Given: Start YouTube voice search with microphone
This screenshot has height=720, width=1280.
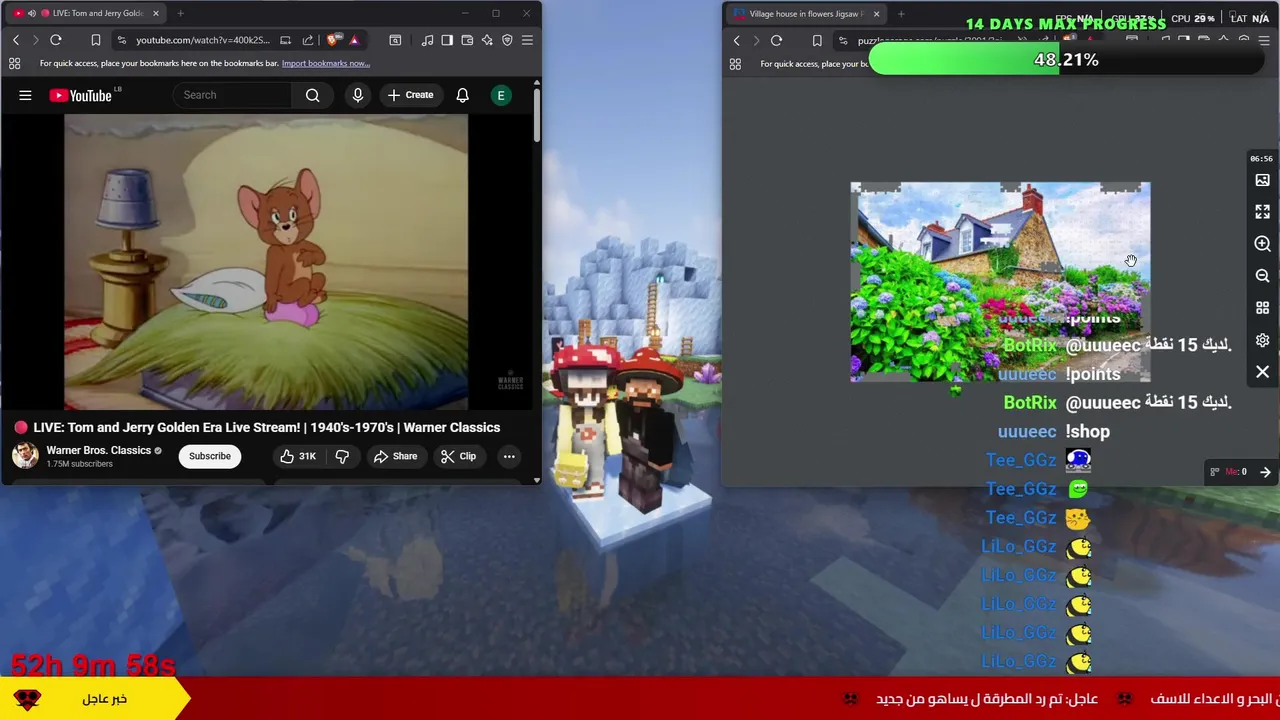Looking at the screenshot, I should (357, 95).
